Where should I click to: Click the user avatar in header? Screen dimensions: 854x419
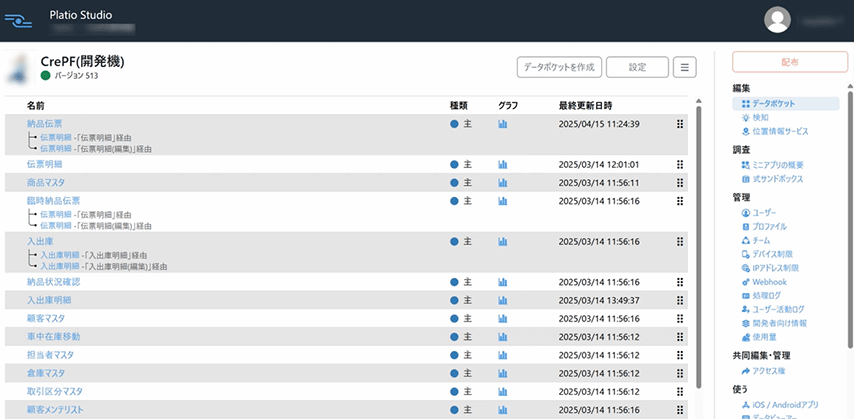777,20
